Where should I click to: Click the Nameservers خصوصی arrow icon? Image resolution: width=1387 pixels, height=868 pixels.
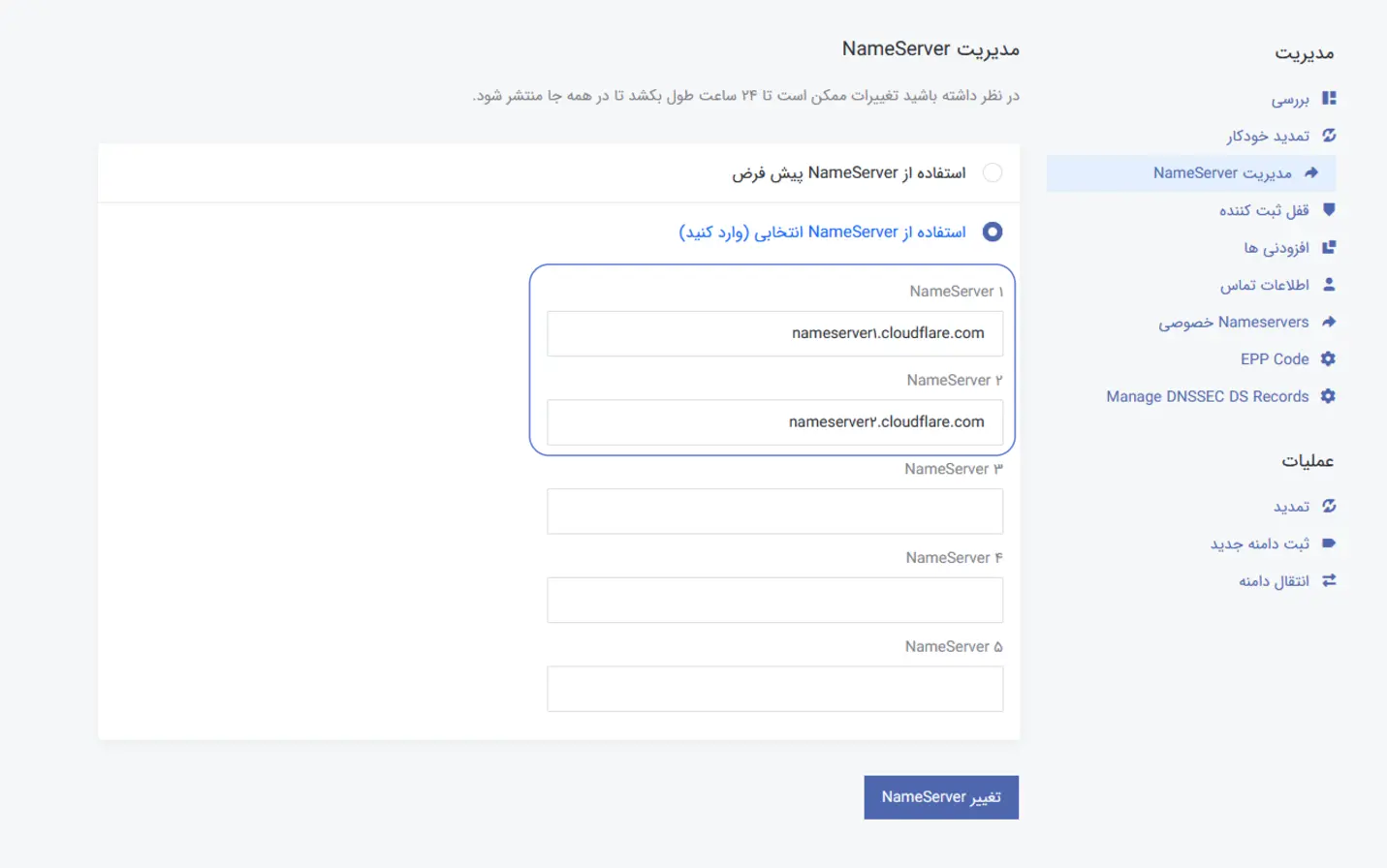(x=1329, y=322)
